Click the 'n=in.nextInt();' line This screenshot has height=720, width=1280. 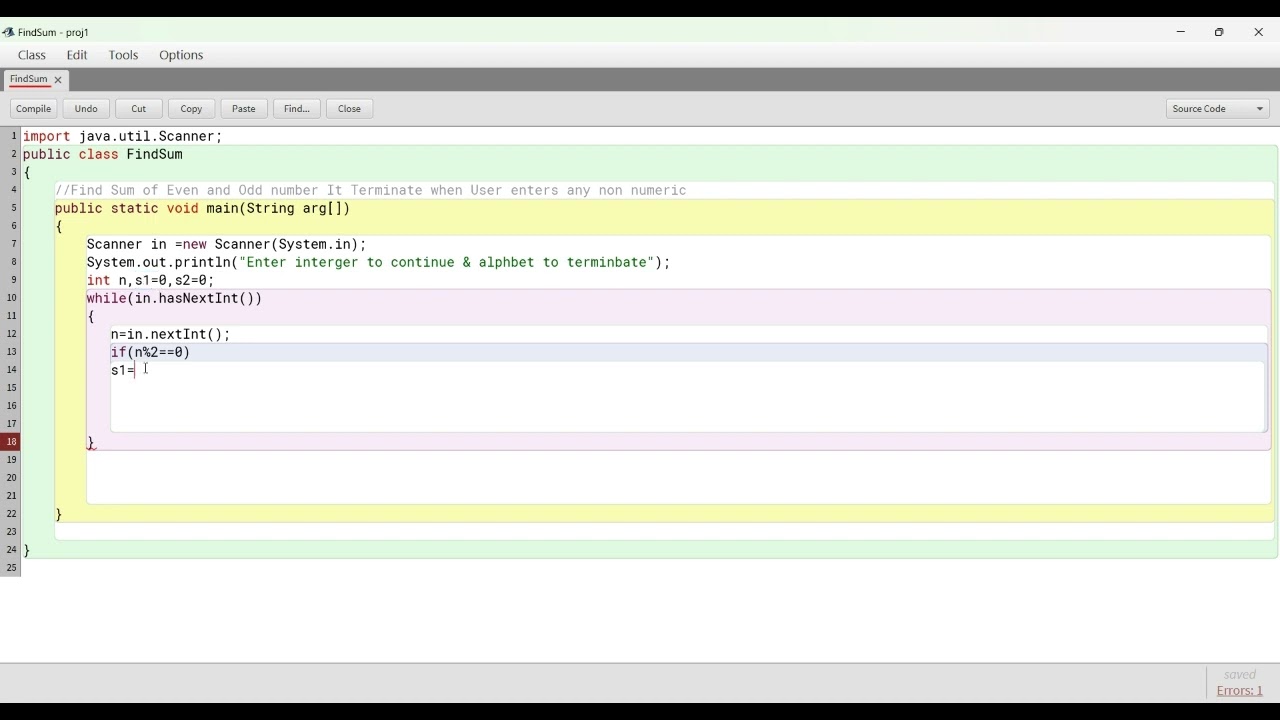click(171, 334)
